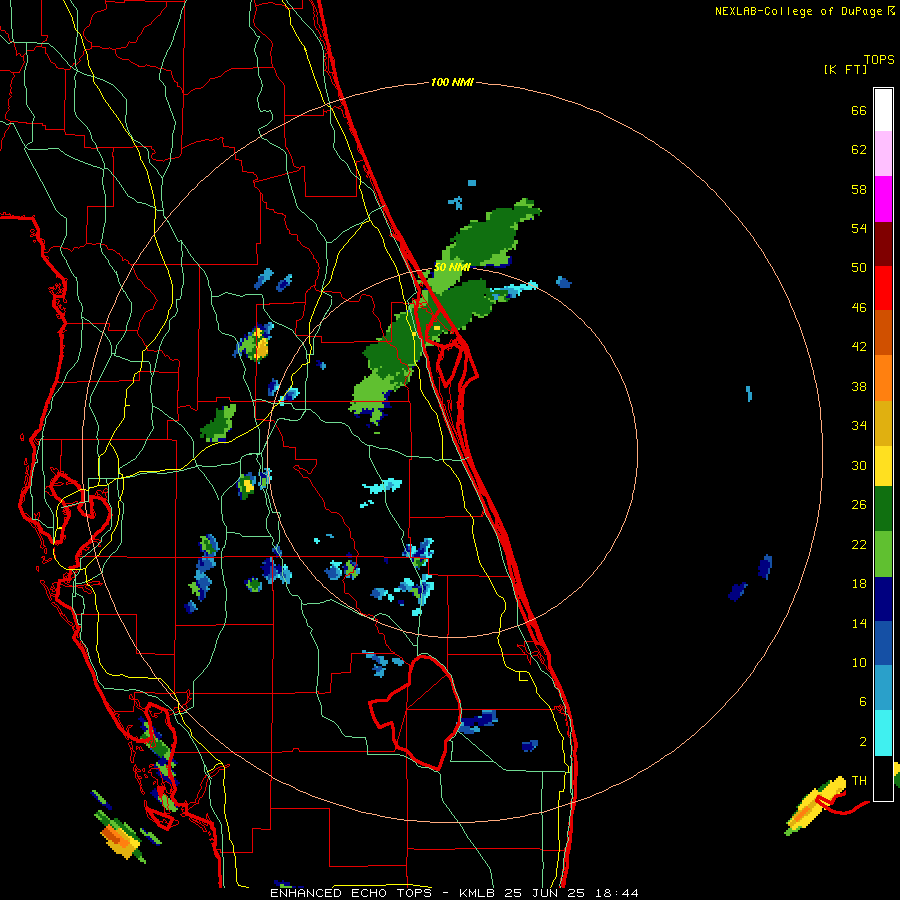The width and height of the screenshot is (900, 900).
Task: Select the cyan legend swatch
Action: point(883,733)
